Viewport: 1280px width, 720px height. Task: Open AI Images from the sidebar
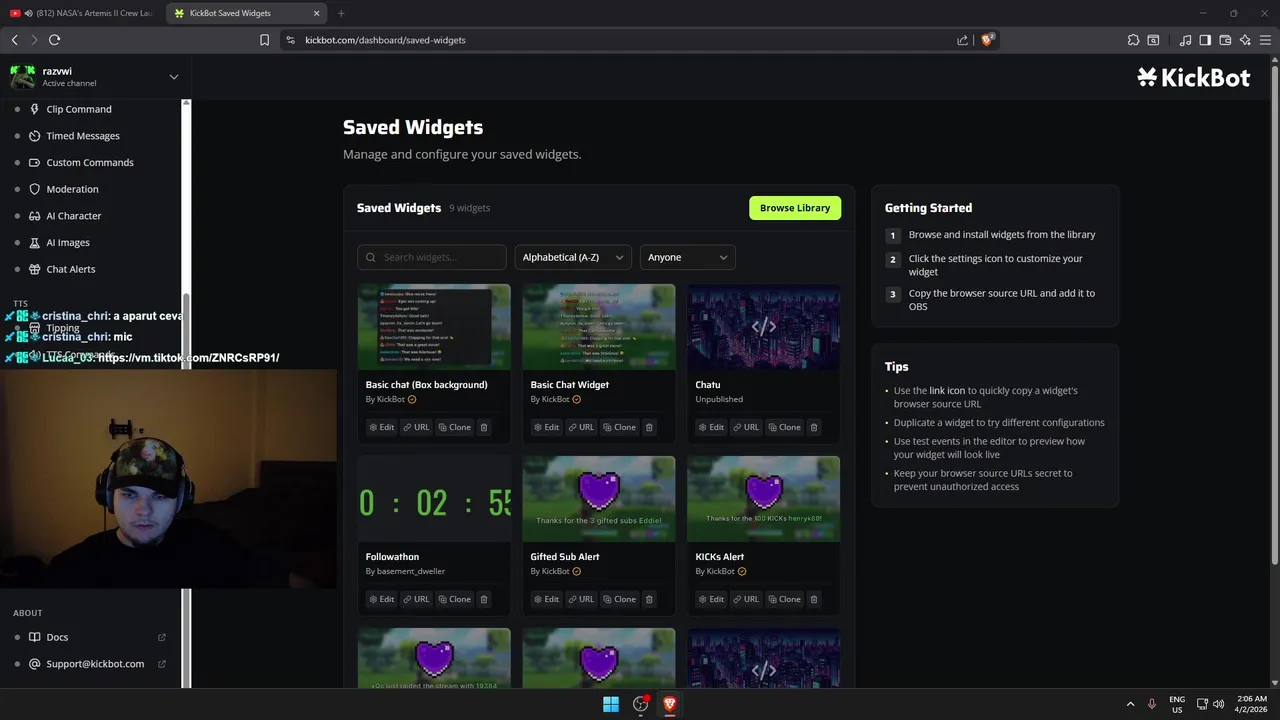(68, 242)
